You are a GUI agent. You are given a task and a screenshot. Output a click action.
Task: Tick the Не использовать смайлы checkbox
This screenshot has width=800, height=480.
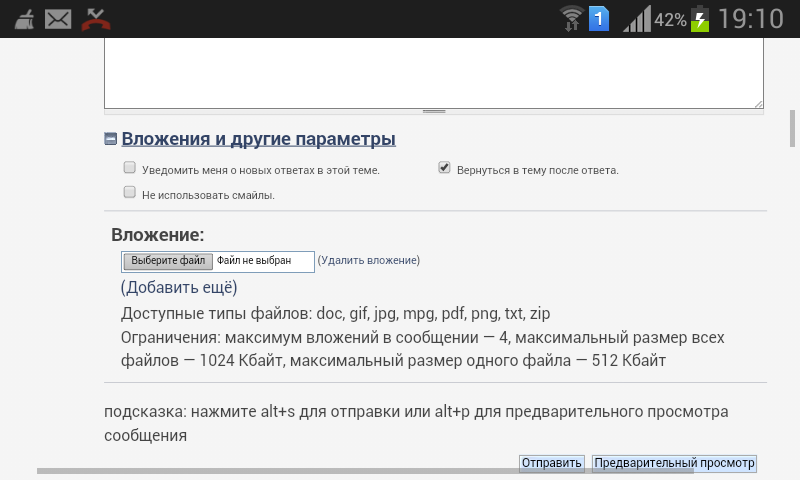click(x=130, y=192)
